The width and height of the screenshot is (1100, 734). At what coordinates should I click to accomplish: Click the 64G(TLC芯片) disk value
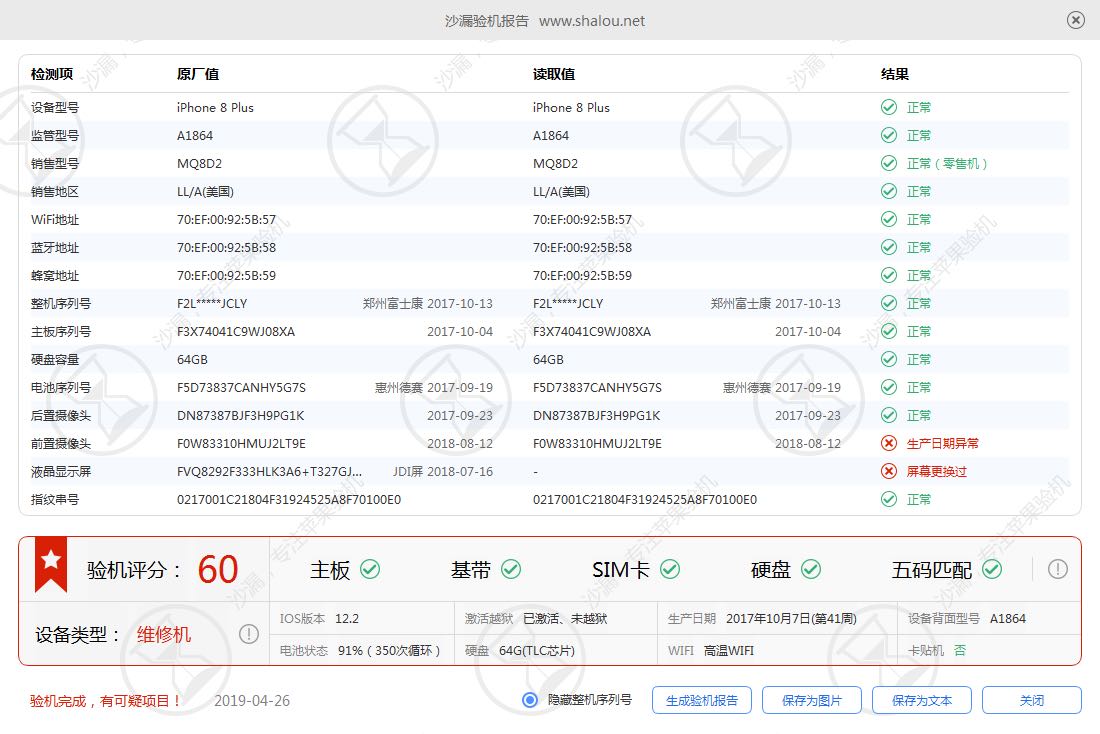point(537,650)
